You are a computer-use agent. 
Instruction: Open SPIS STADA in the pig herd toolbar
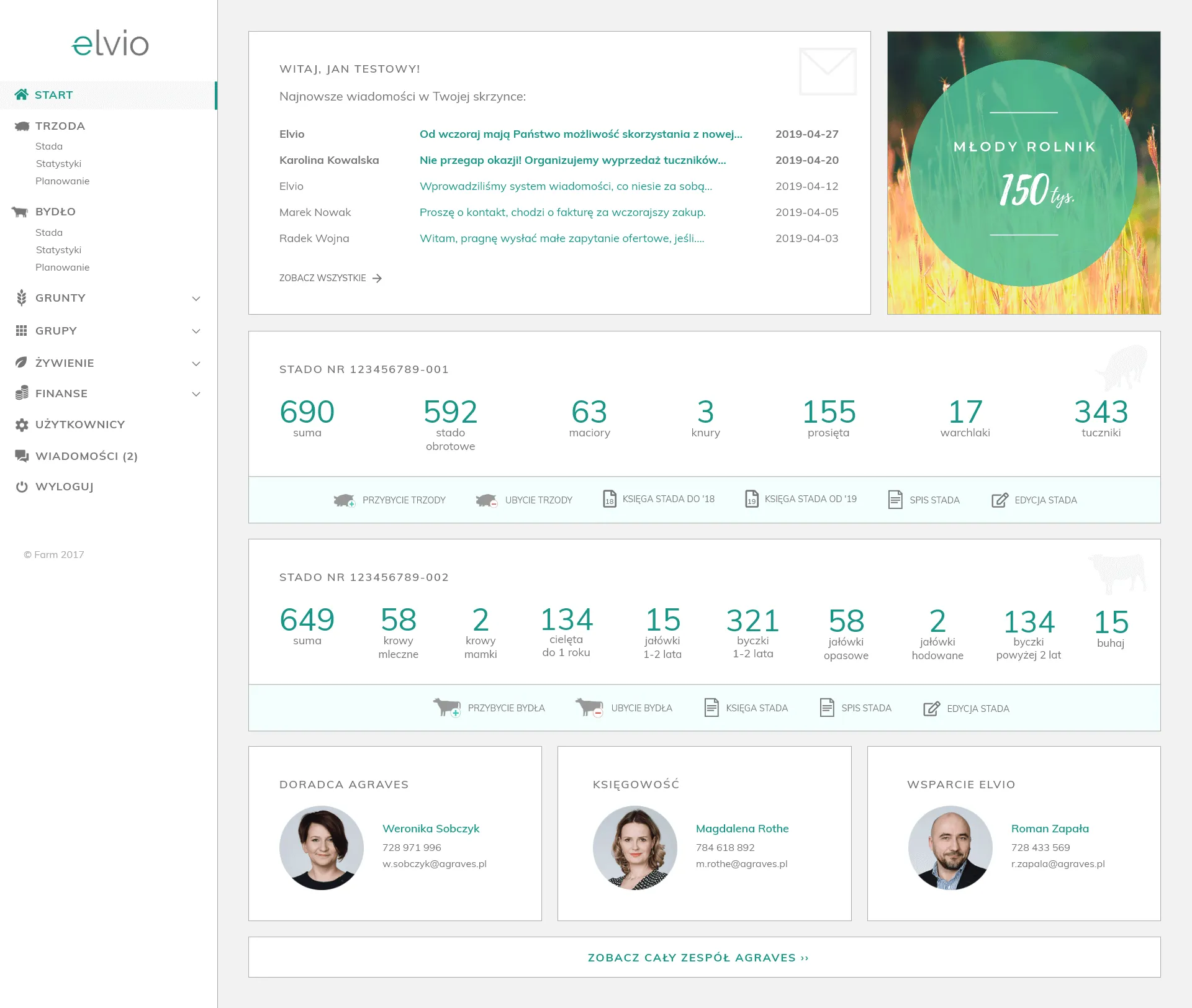[x=924, y=500]
